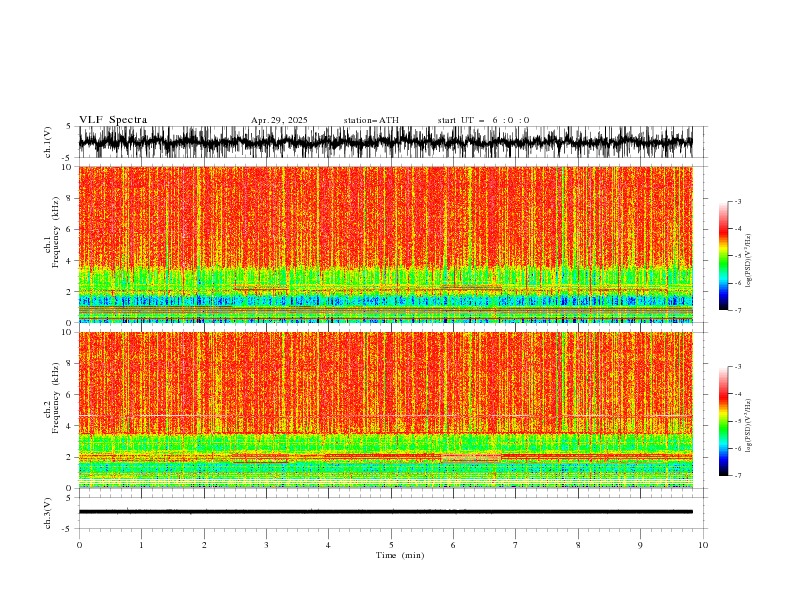The image size is (792, 612).
Task: Click the ch.3 waveform trace
Action: coord(385,512)
